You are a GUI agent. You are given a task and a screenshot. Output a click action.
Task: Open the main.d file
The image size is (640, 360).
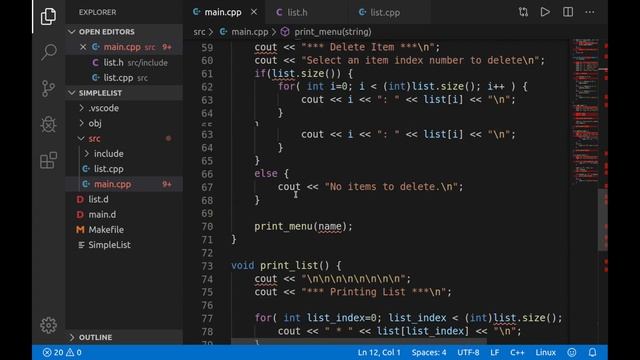pos(124,214)
